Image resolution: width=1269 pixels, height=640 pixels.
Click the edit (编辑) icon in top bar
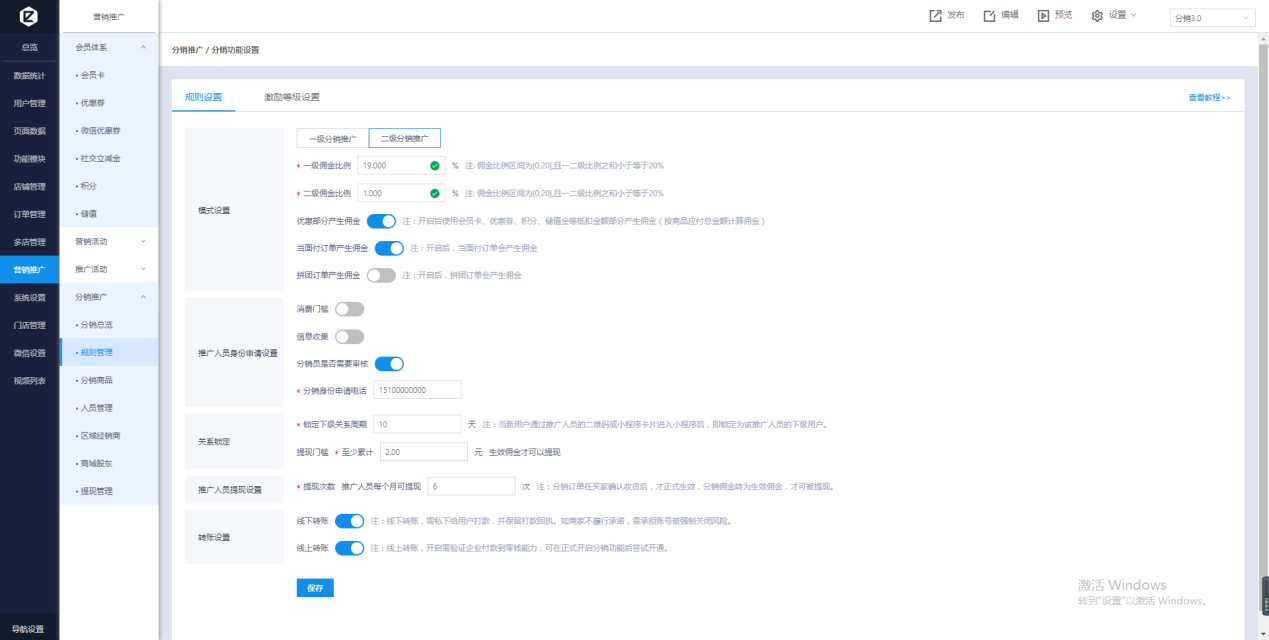989,16
